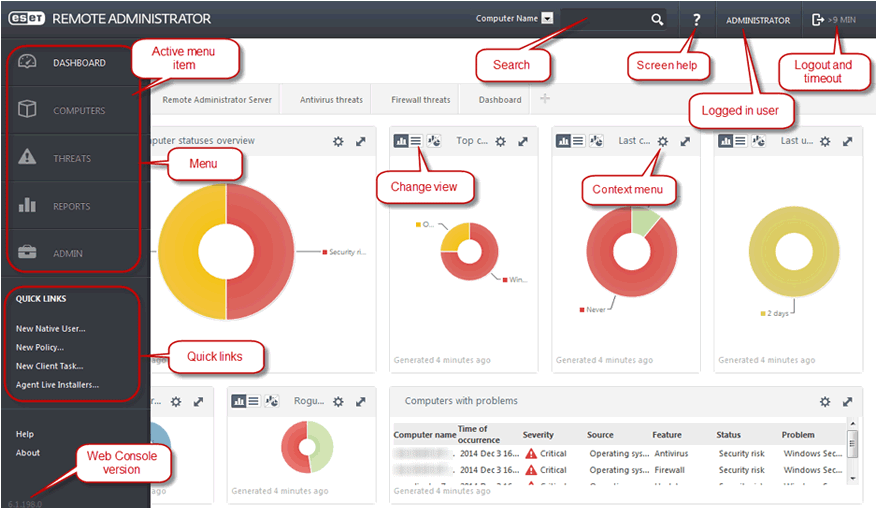
Task: Sort by the Source column header
Action: (x=600, y=435)
